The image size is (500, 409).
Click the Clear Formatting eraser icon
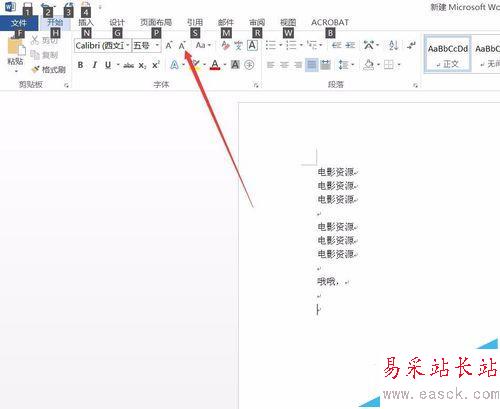point(225,45)
